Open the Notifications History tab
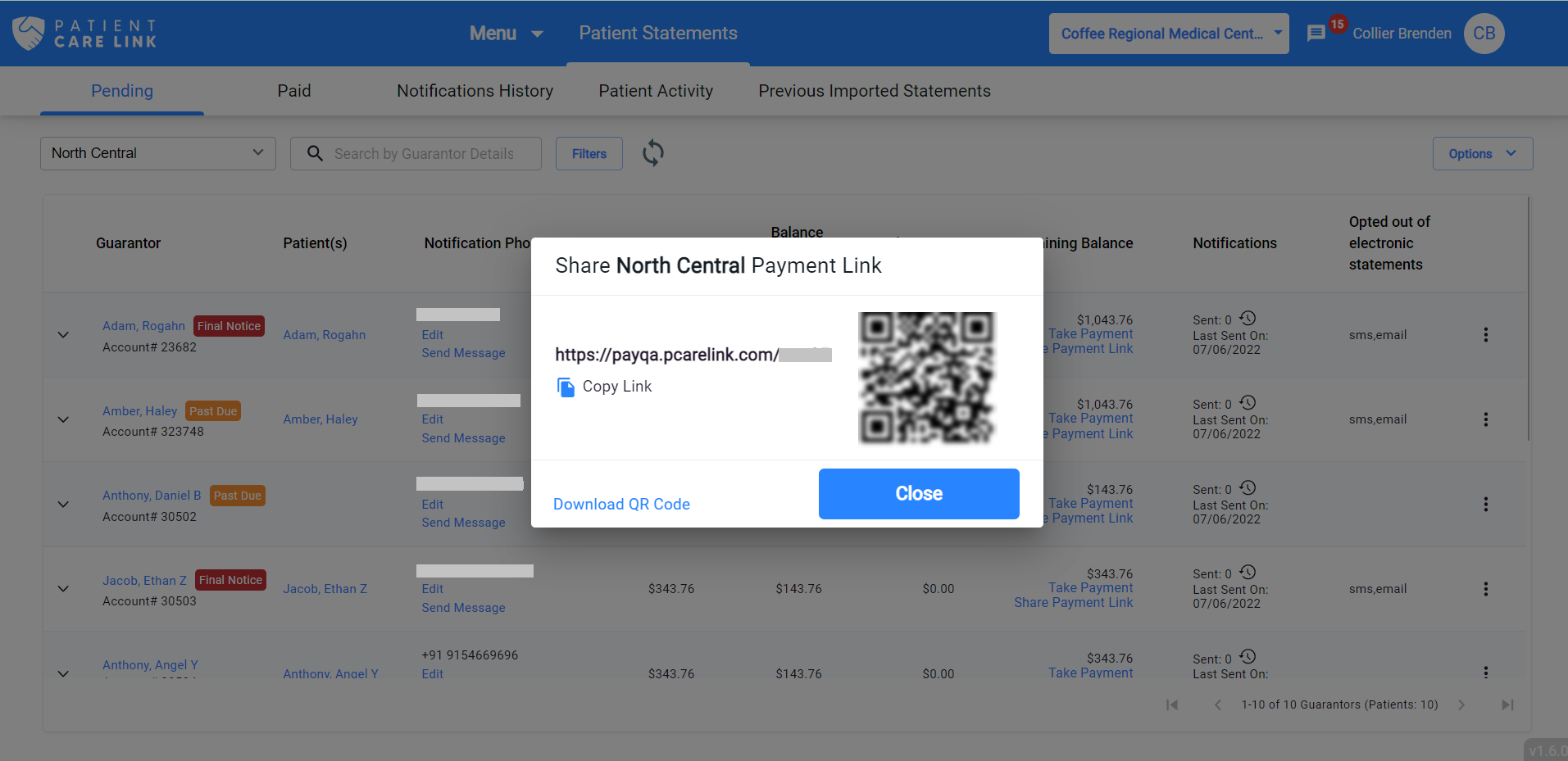 [475, 91]
